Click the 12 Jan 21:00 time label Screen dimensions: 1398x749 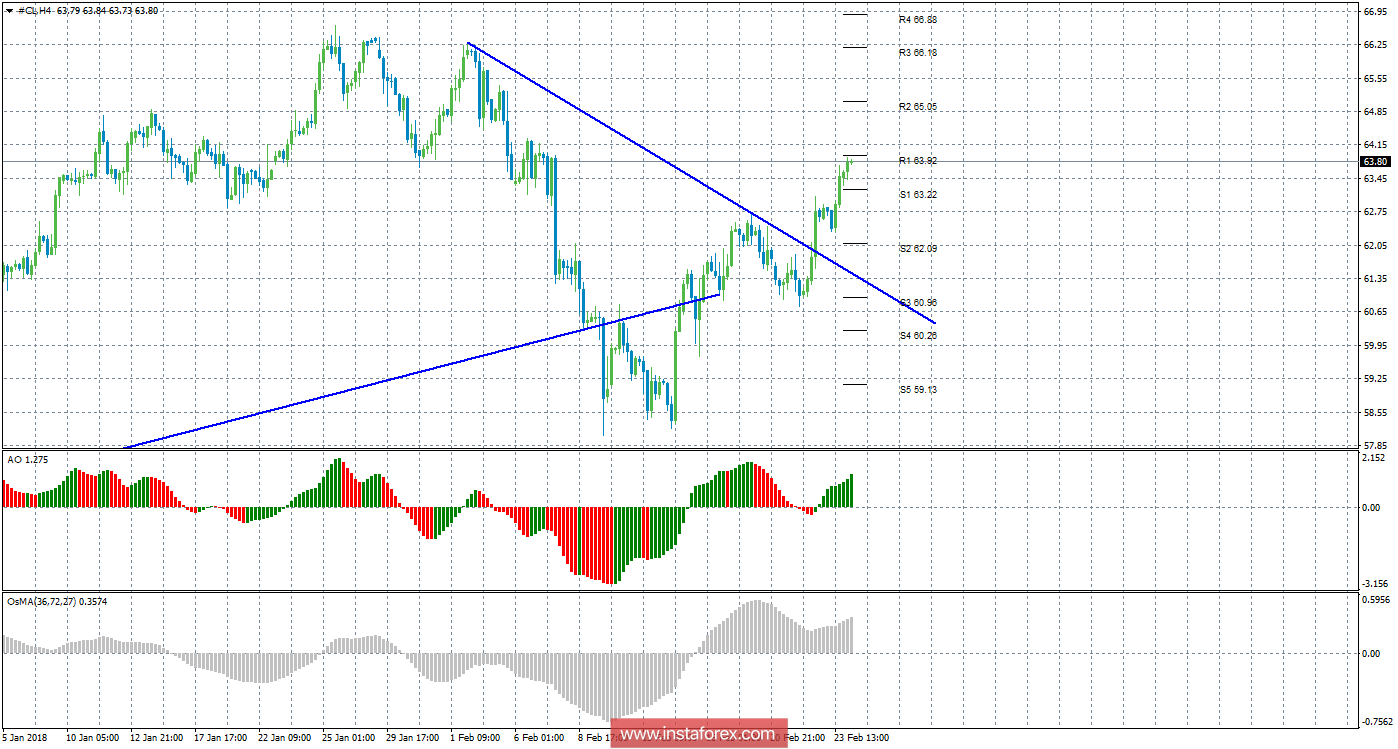tap(156, 738)
